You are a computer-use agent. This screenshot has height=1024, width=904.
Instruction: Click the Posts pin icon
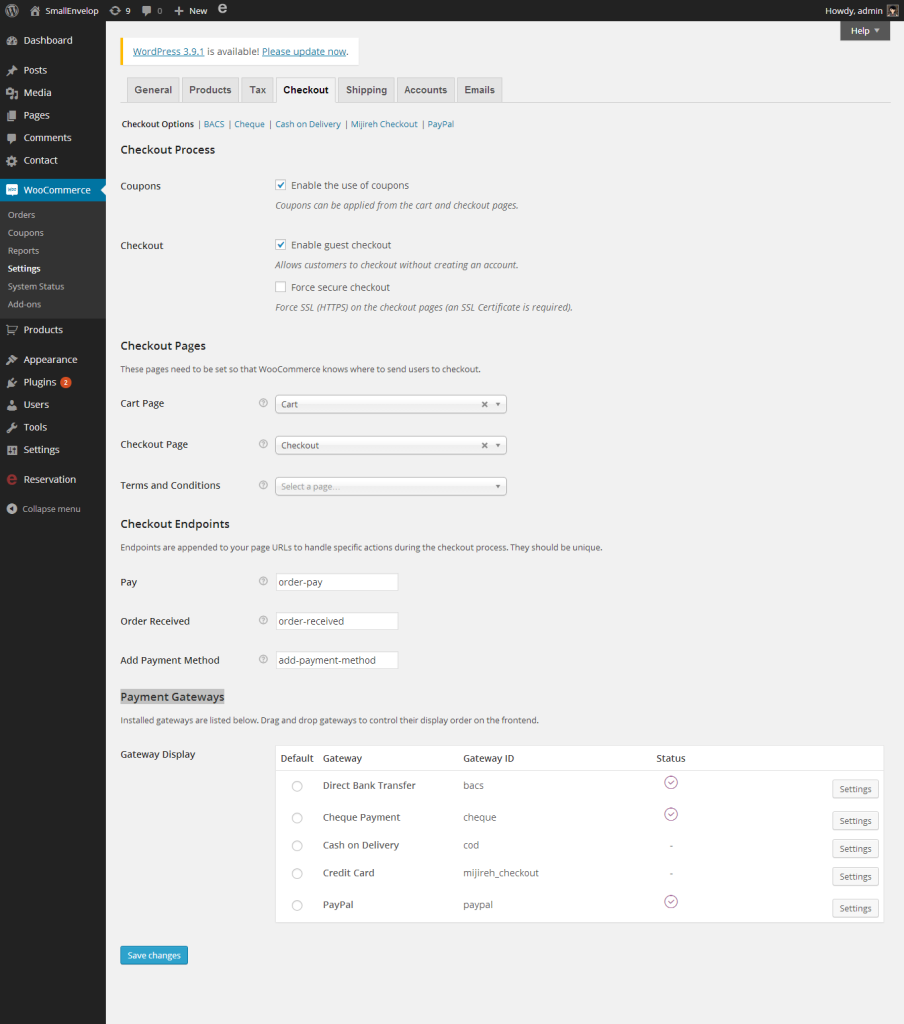pos(12,71)
